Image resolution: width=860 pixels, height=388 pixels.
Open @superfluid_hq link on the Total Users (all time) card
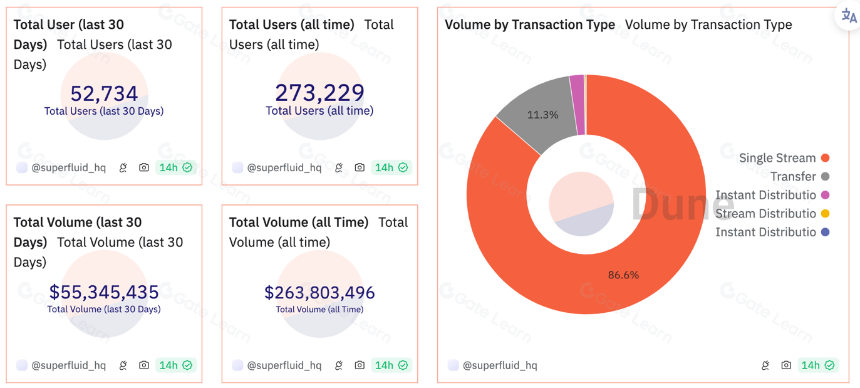284,167
